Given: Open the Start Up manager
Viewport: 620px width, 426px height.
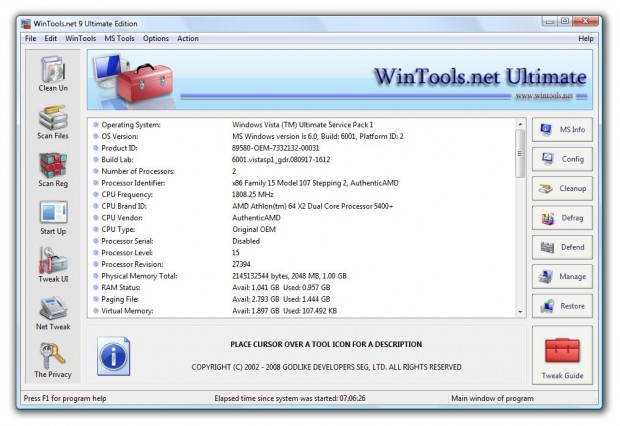Looking at the screenshot, I should point(53,218).
